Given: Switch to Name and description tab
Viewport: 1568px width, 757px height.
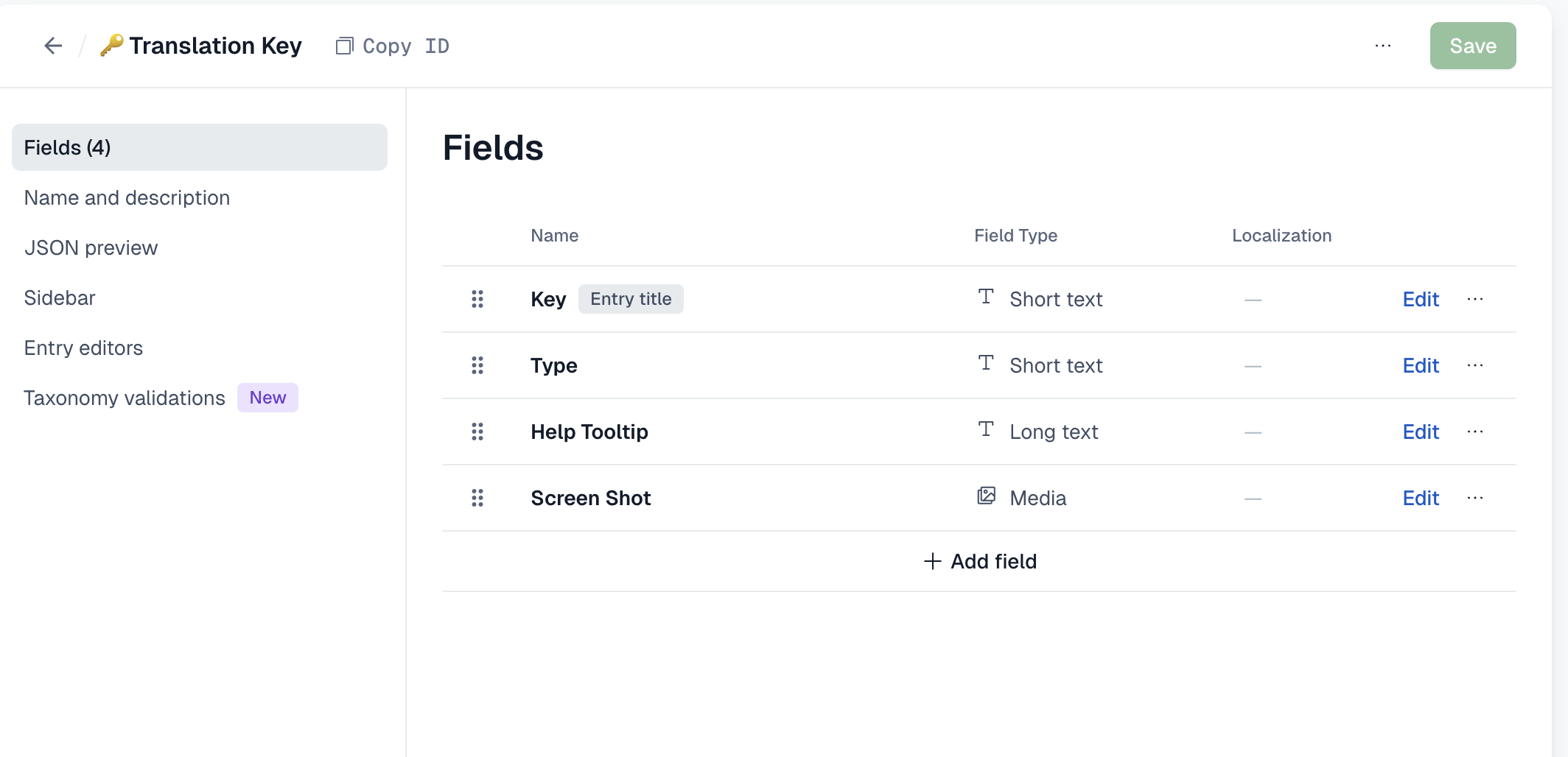Looking at the screenshot, I should [x=127, y=197].
